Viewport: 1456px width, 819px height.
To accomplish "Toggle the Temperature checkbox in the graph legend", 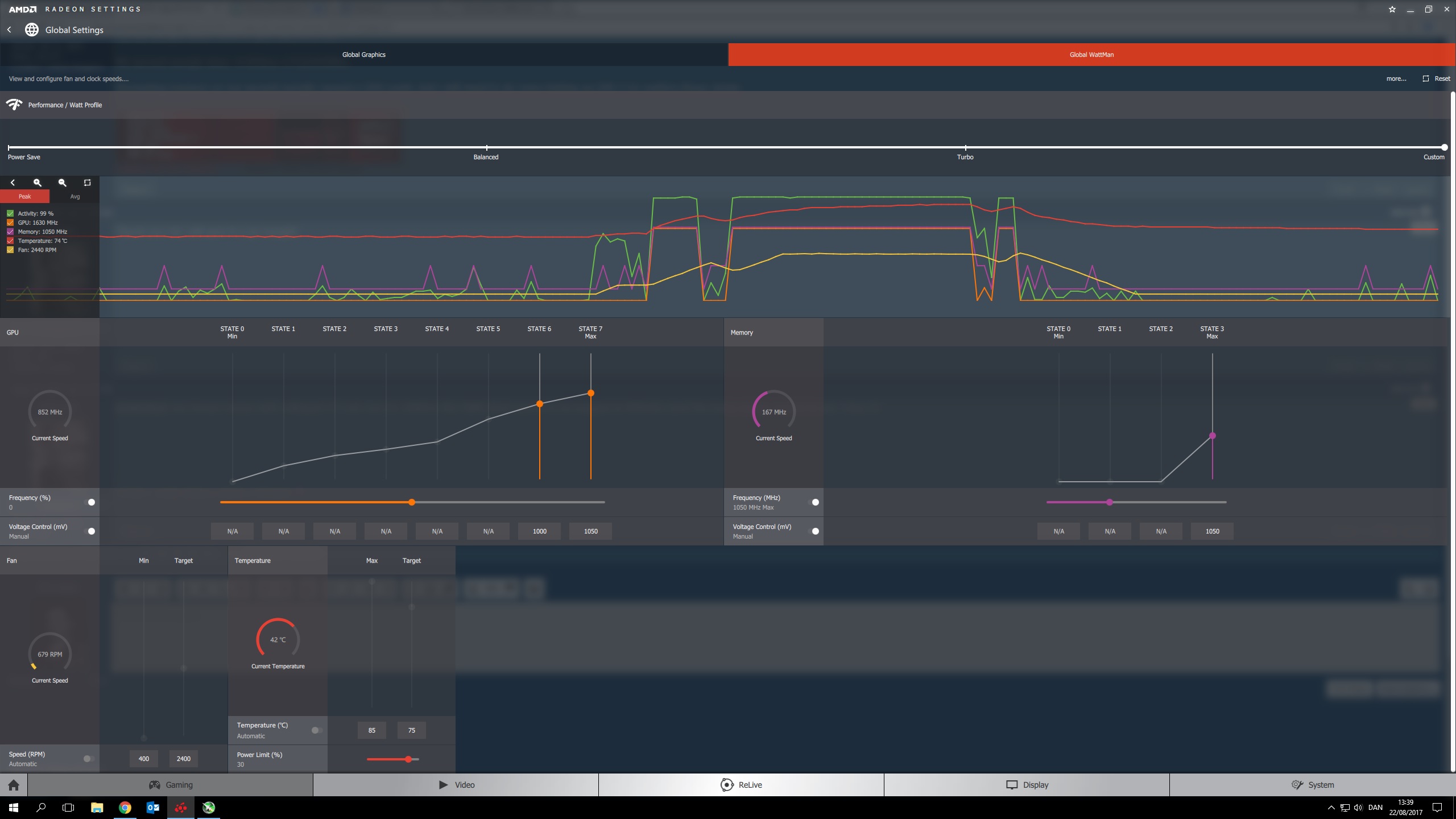I will coord(10,241).
